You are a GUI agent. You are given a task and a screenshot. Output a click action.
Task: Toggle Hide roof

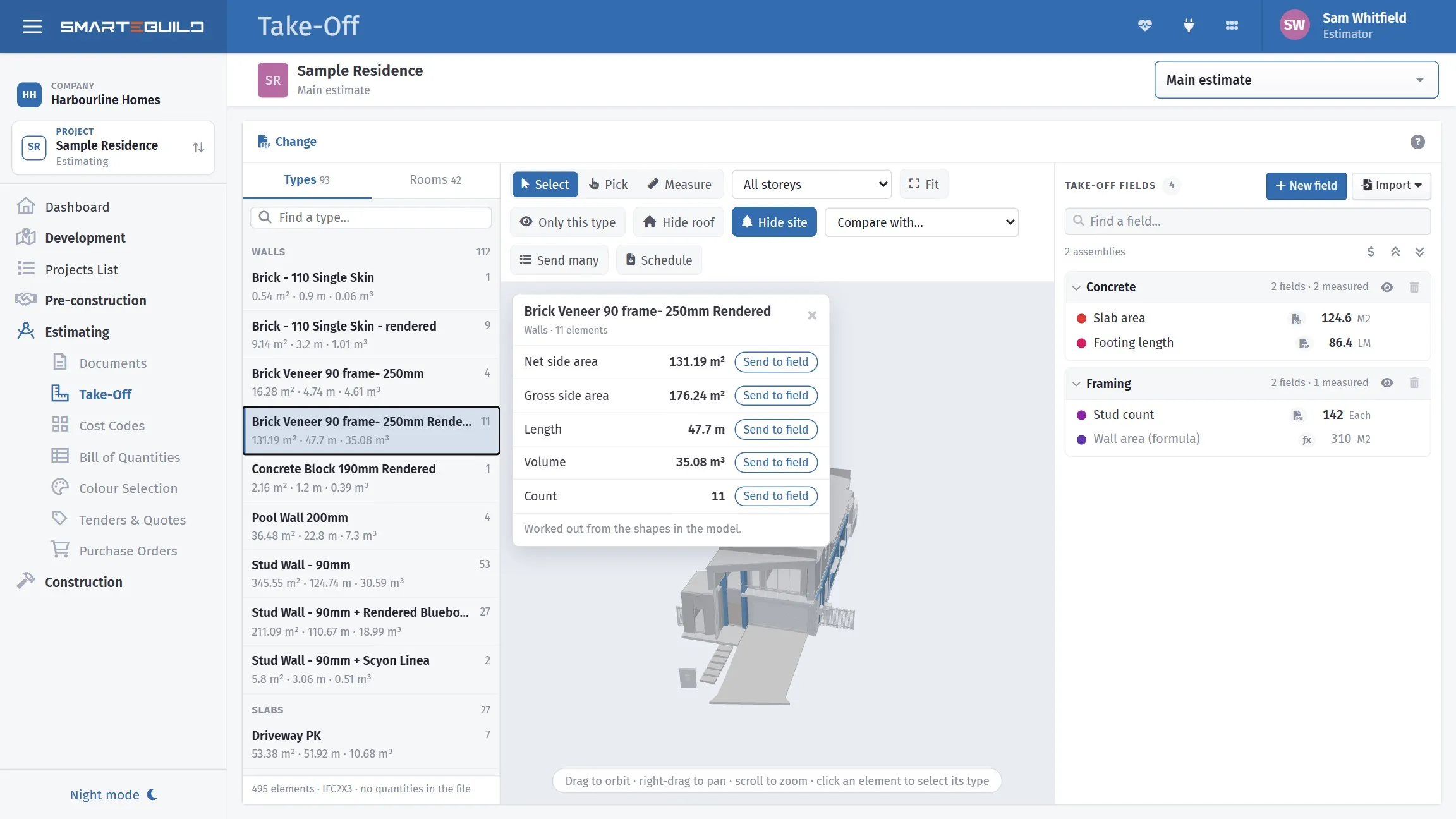(x=679, y=222)
